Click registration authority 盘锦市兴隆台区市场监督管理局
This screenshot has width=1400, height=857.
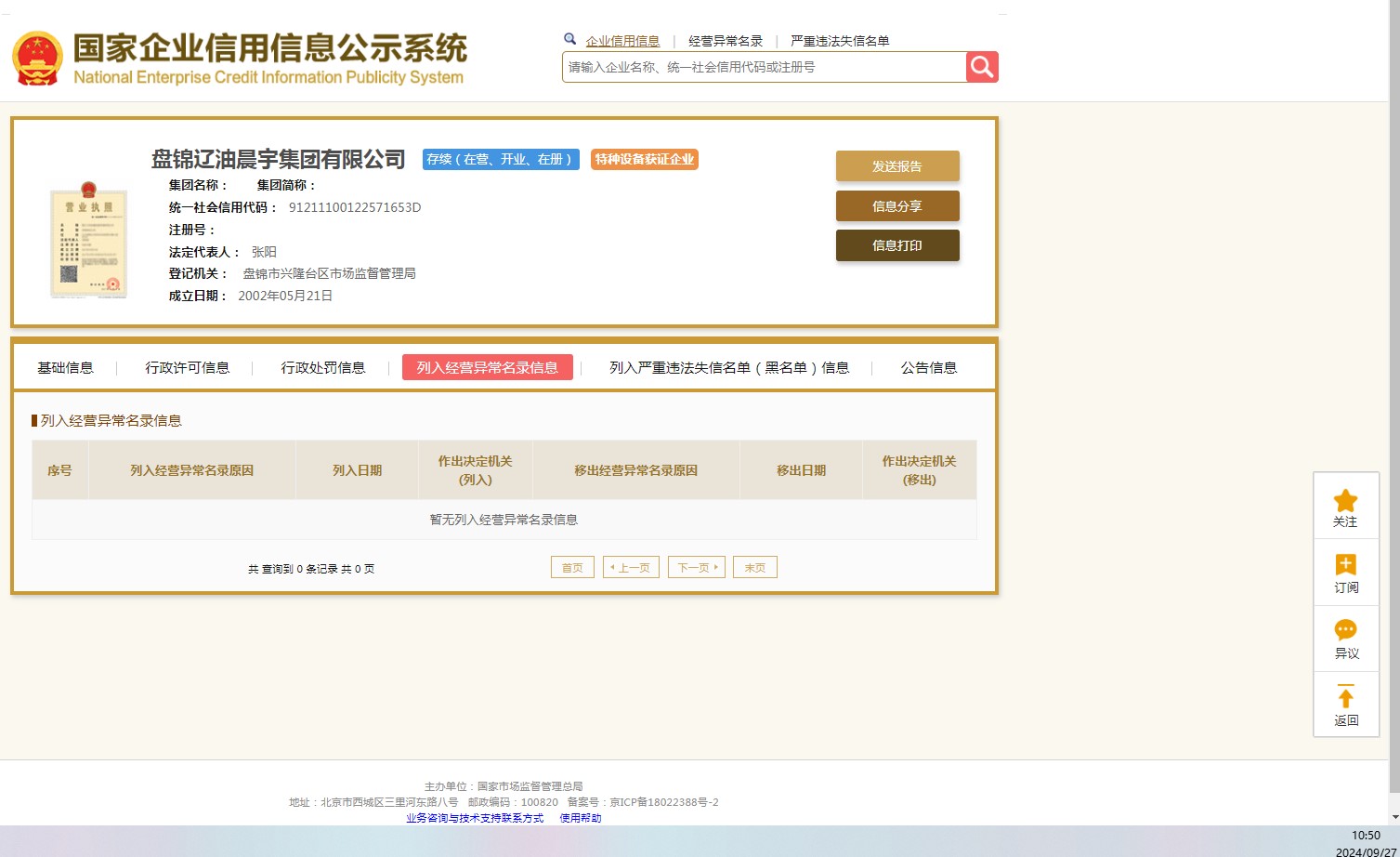pyautogui.click(x=329, y=273)
